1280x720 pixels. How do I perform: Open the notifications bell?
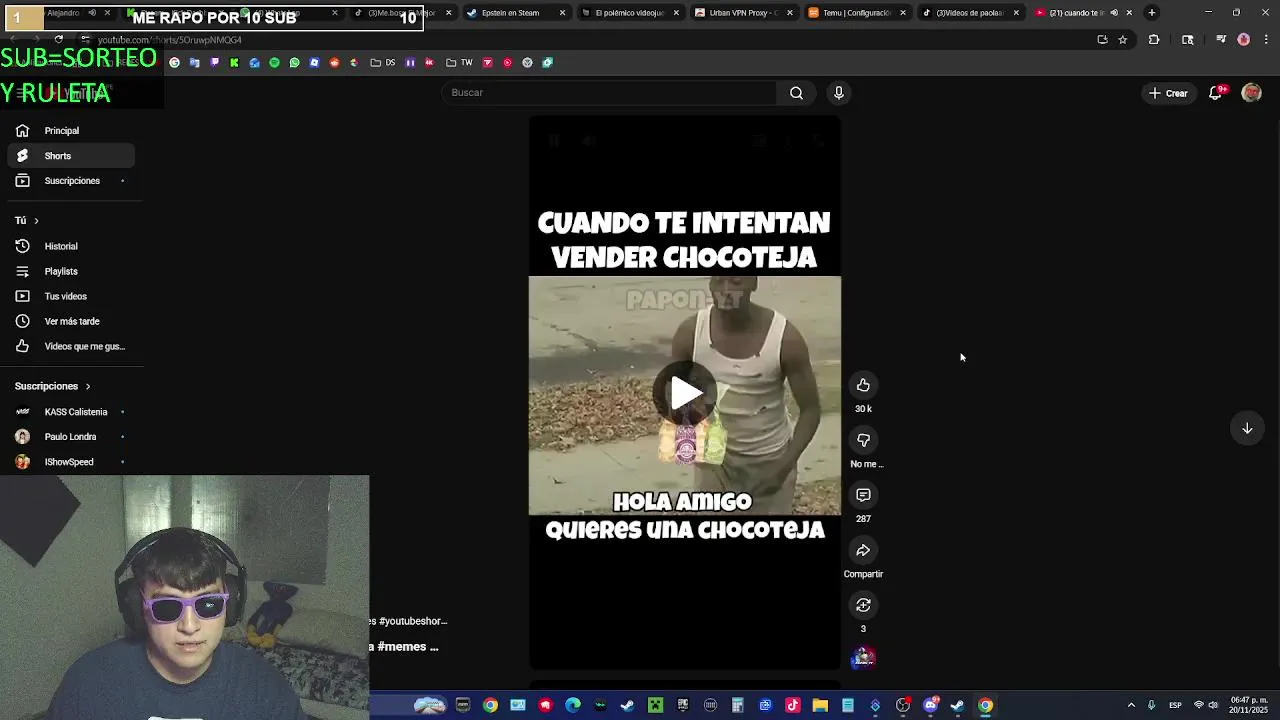1216,93
